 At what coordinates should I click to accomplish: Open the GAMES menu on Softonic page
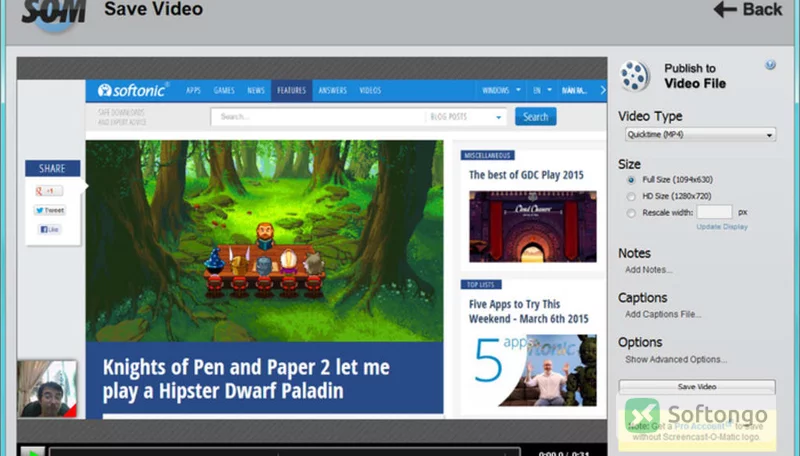(x=224, y=90)
